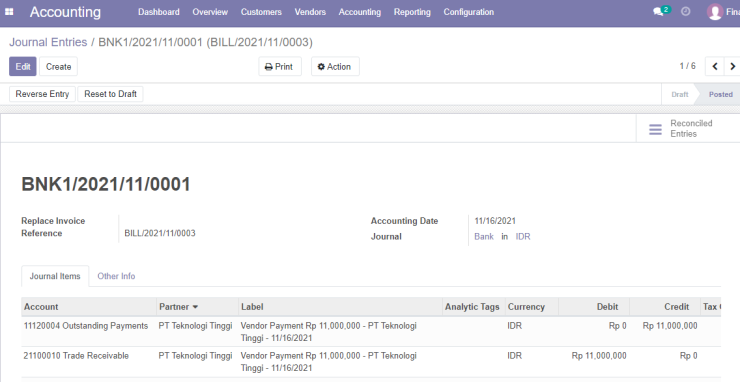The height and width of the screenshot is (382, 740).
Task: Open the Accounting top menu item
Action: click(x=360, y=12)
